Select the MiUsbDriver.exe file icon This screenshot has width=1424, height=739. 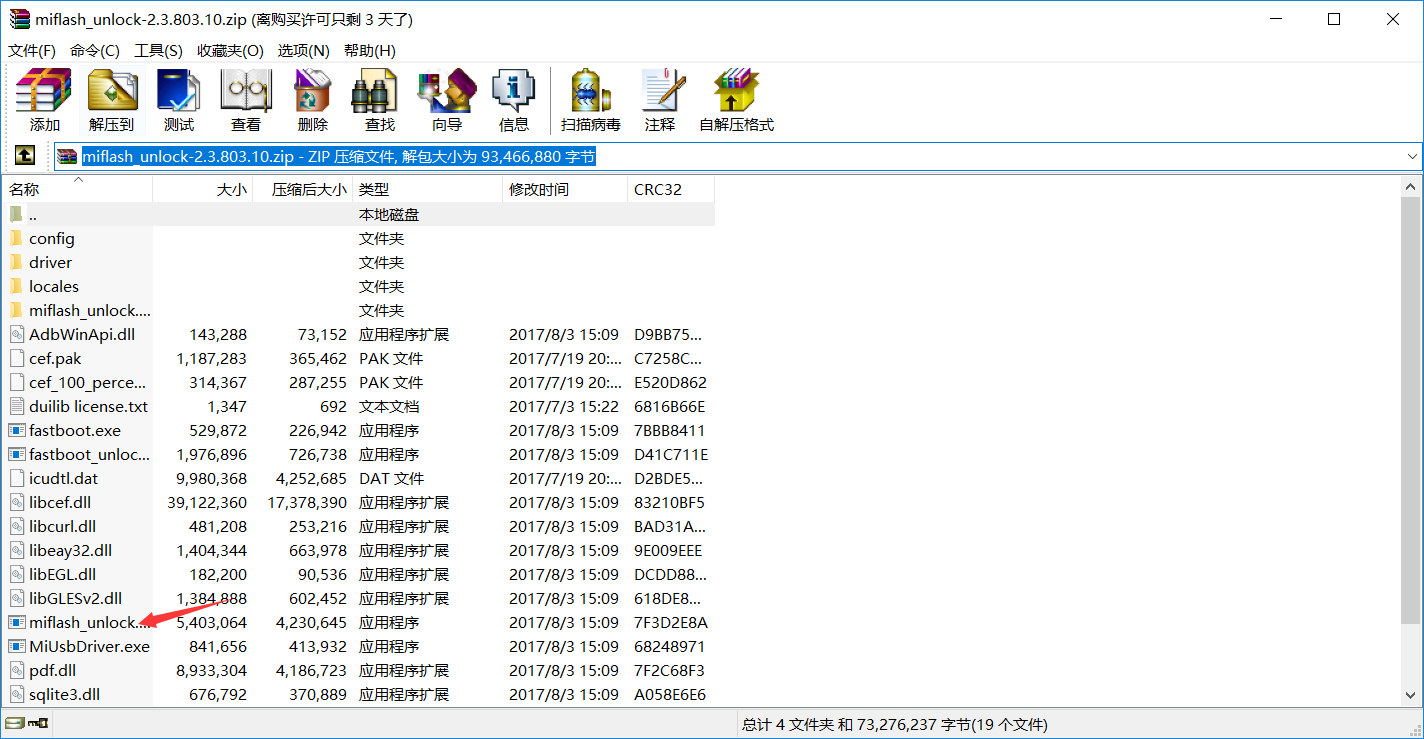[16, 646]
